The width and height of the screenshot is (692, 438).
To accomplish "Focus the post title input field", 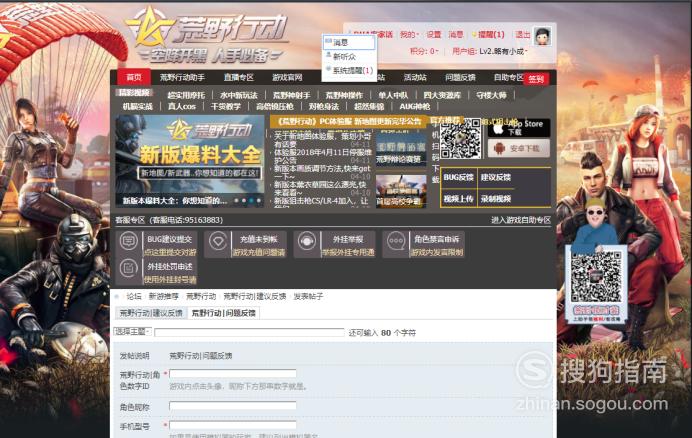I will point(249,332).
